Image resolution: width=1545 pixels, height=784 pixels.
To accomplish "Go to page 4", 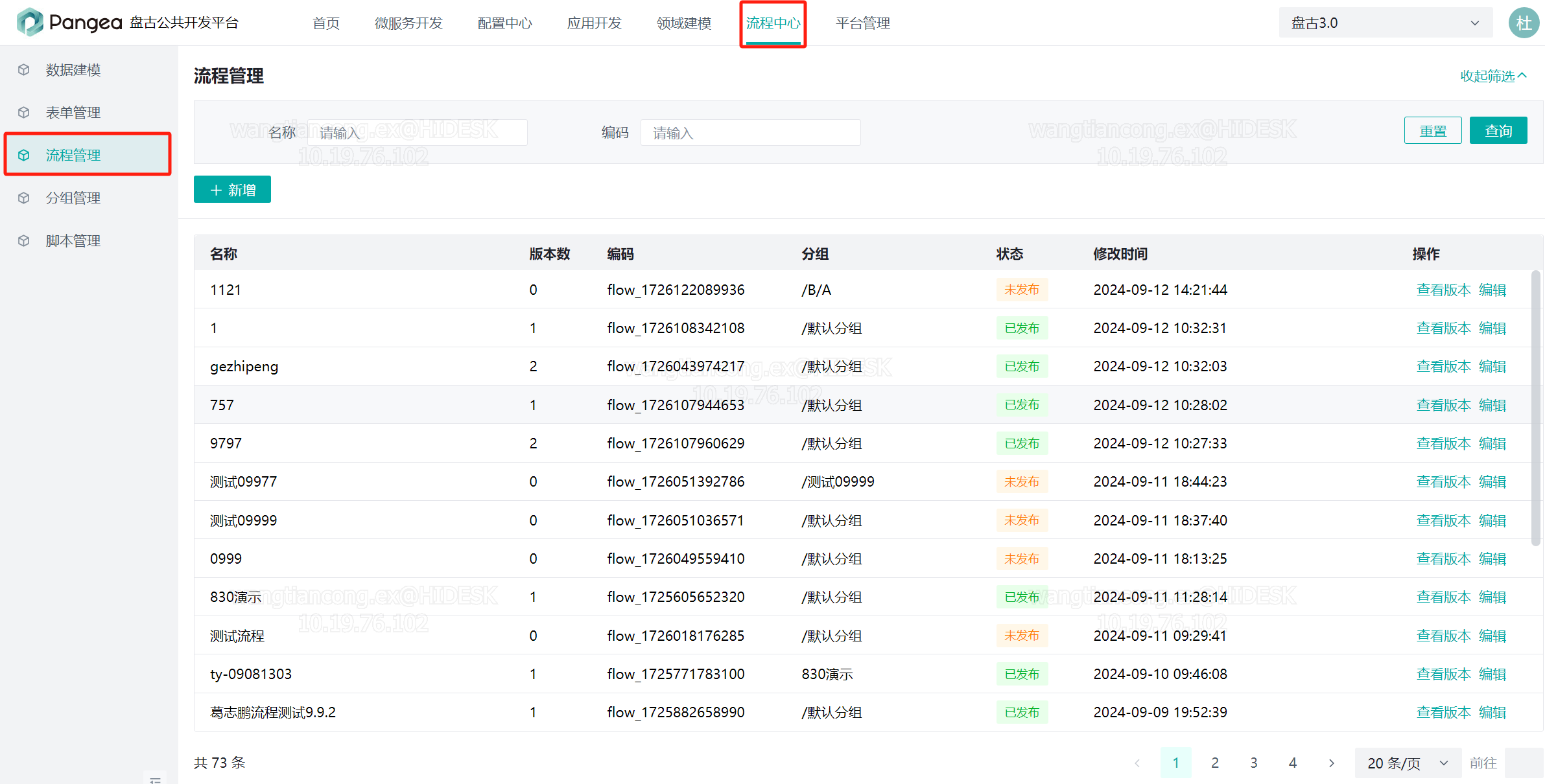I will point(1293,763).
